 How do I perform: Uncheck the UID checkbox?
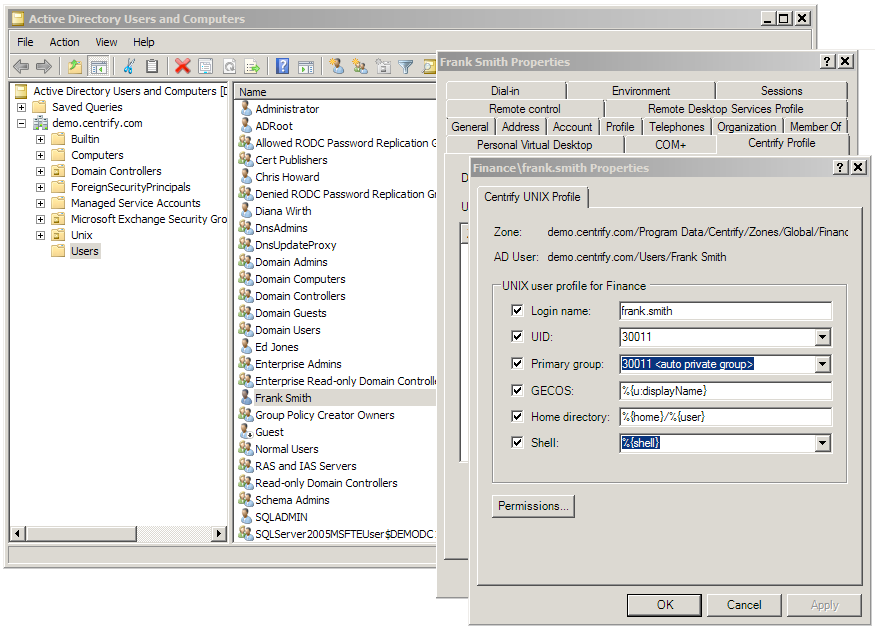click(517, 336)
